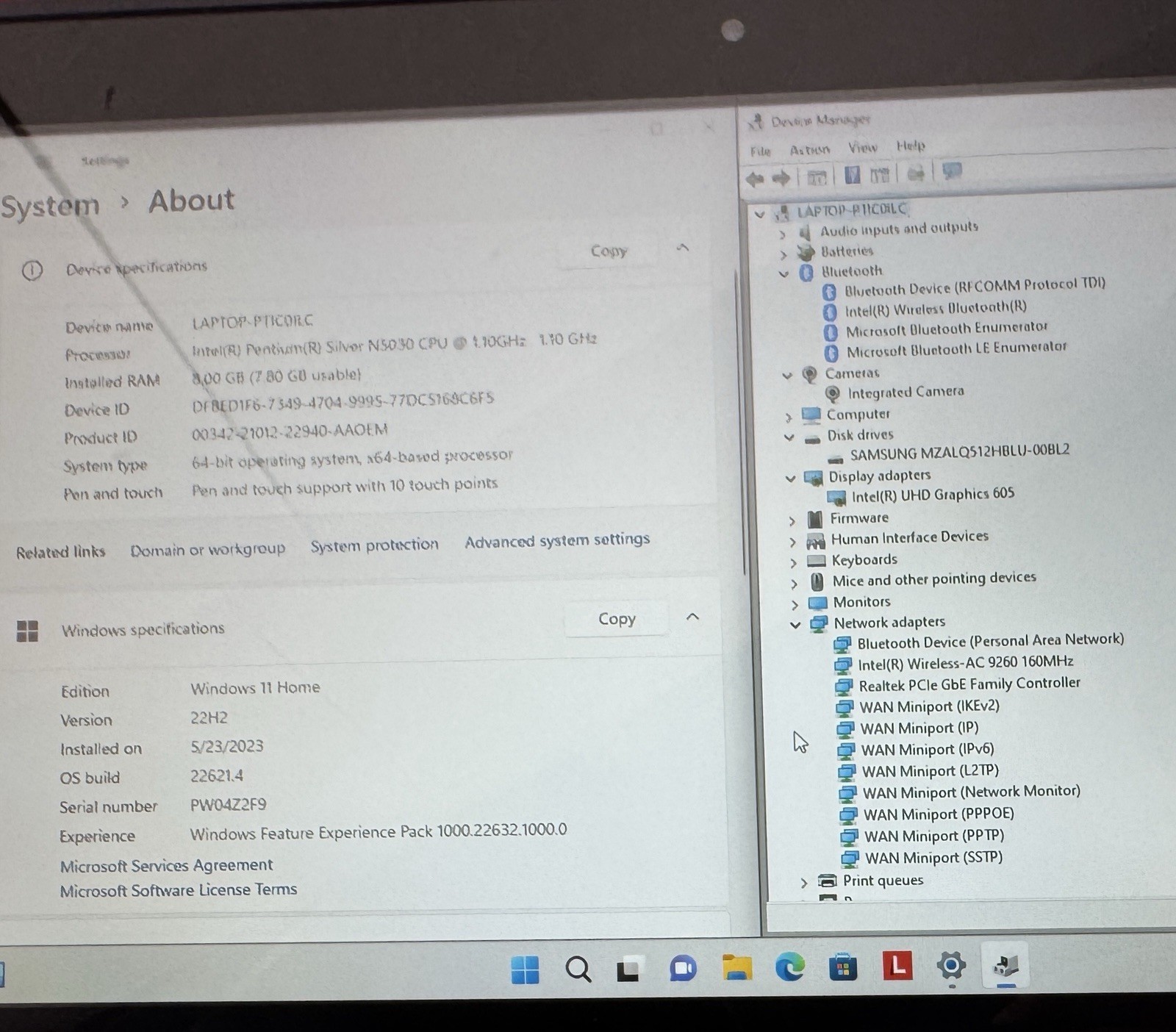This screenshot has height=1032, width=1176.
Task: Open Task View from taskbar
Action: tap(628, 970)
